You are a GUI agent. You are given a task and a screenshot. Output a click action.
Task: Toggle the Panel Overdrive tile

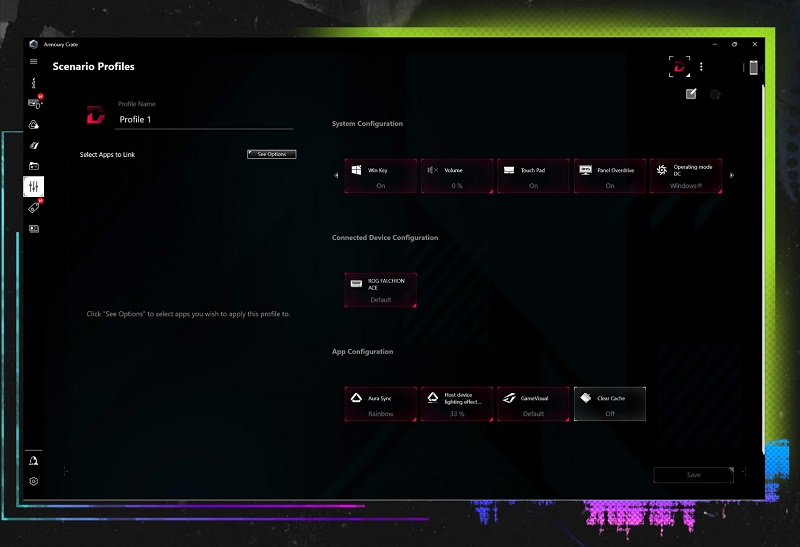(610, 176)
